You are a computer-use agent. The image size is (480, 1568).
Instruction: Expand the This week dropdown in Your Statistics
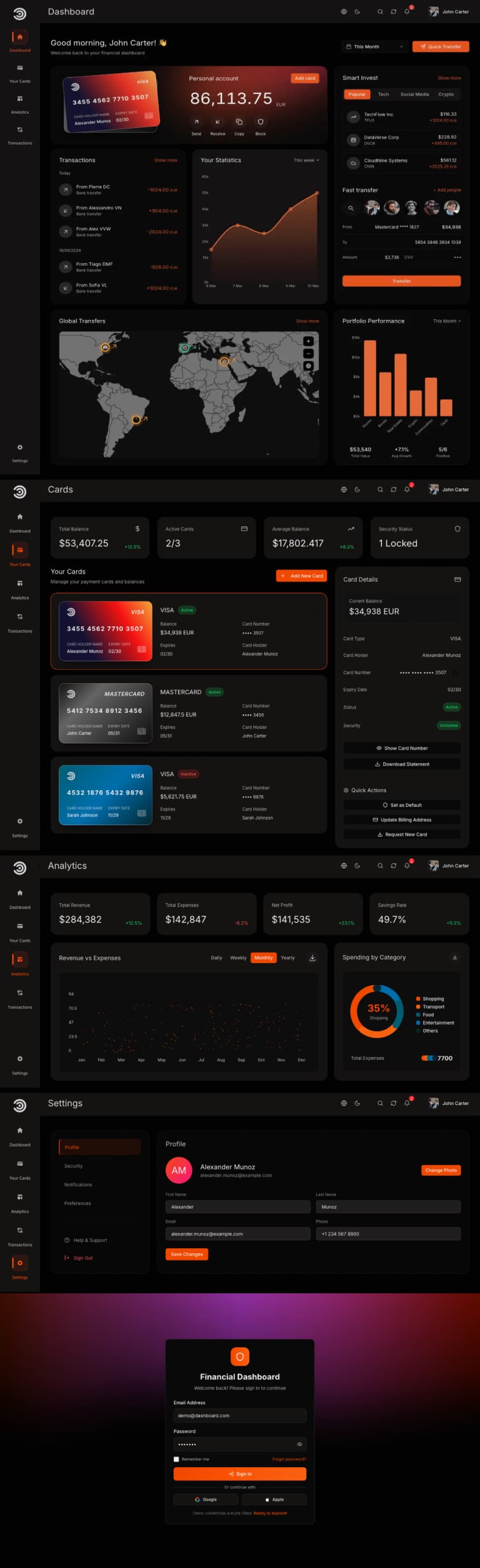306,160
